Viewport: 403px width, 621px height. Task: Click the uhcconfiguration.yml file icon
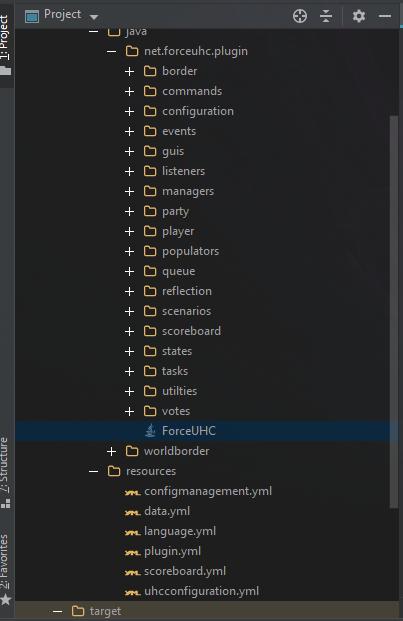click(x=132, y=592)
